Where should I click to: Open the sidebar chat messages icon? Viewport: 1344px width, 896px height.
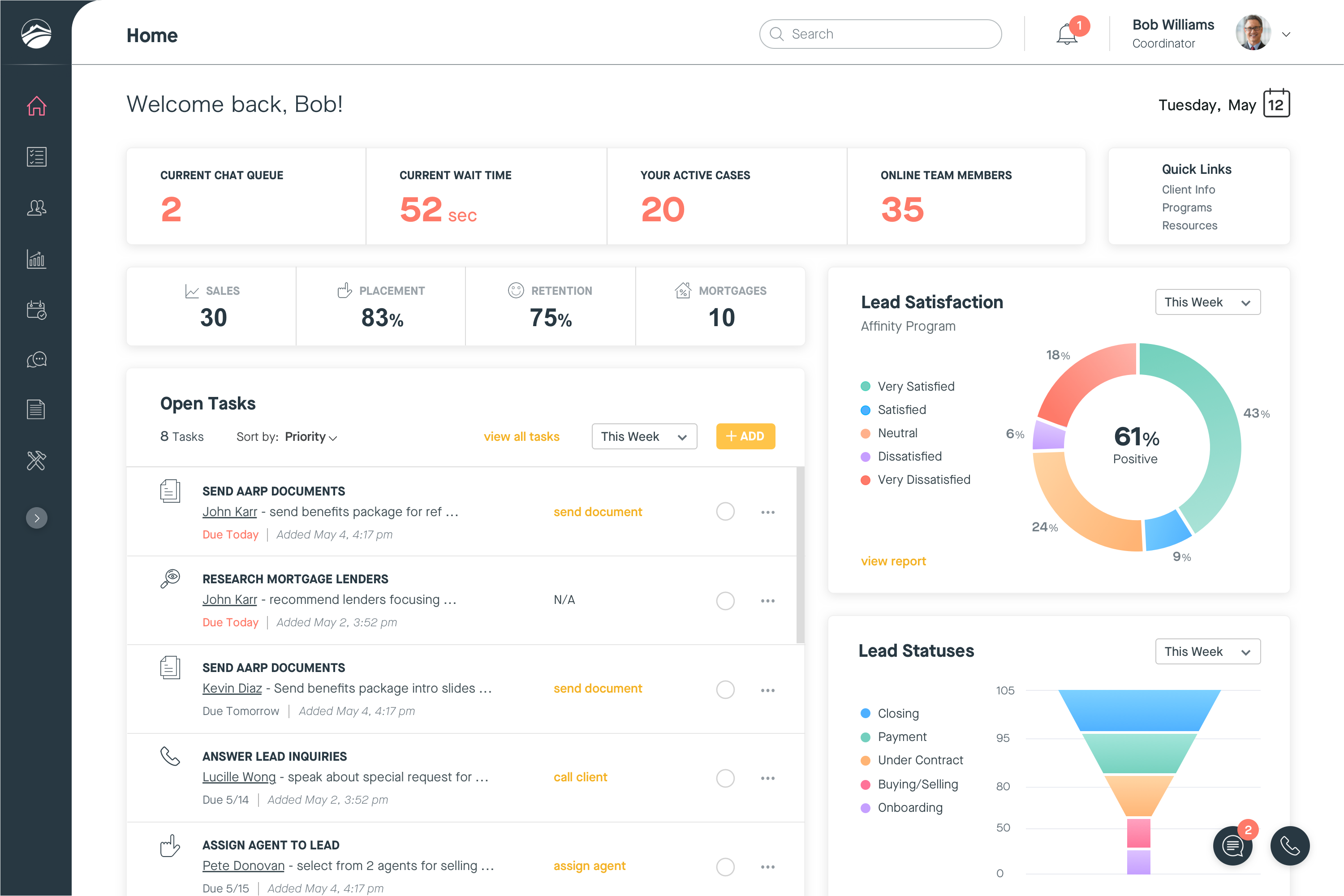pyautogui.click(x=36, y=359)
